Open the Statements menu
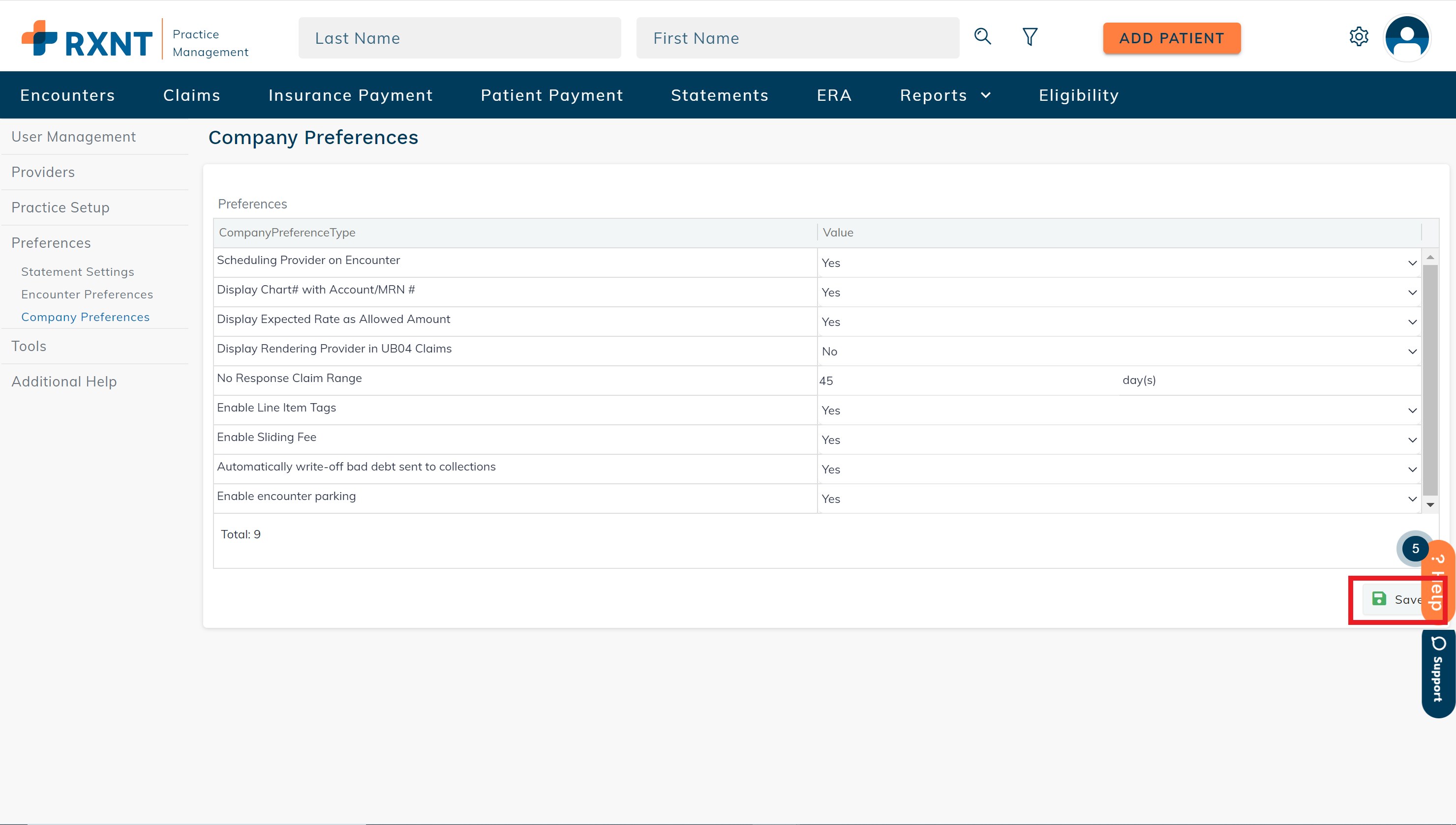Viewport: 1456px width, 825px height. [x=720, y=95]
